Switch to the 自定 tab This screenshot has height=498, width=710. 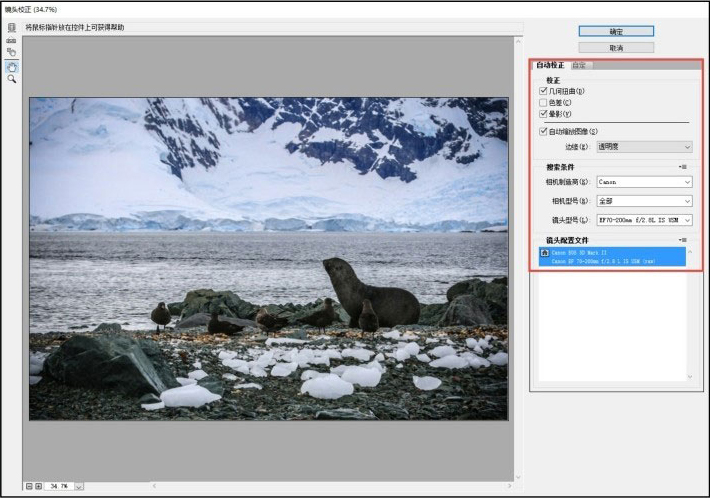[579, 66]
